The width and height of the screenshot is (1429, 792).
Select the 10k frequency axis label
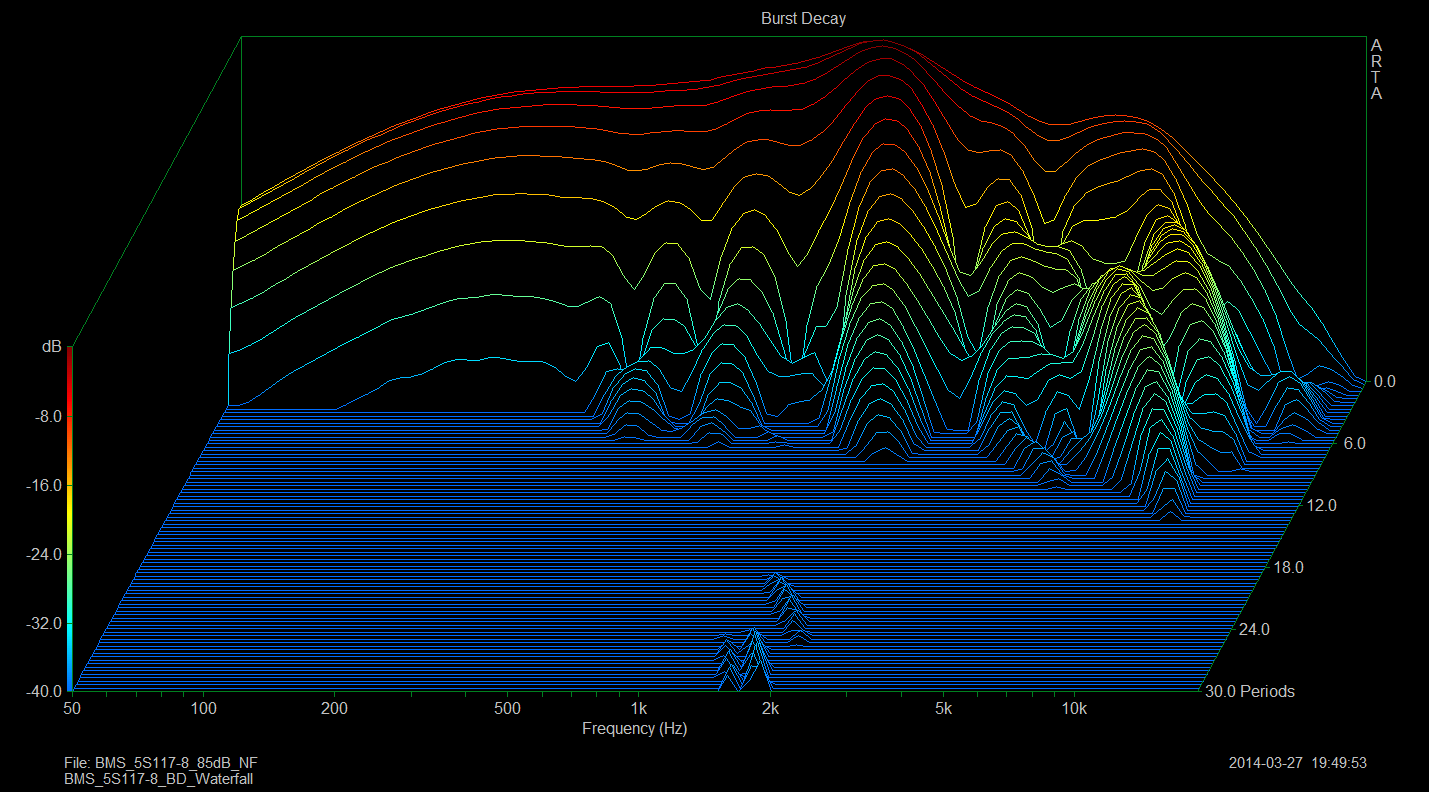coord(1074,709)
